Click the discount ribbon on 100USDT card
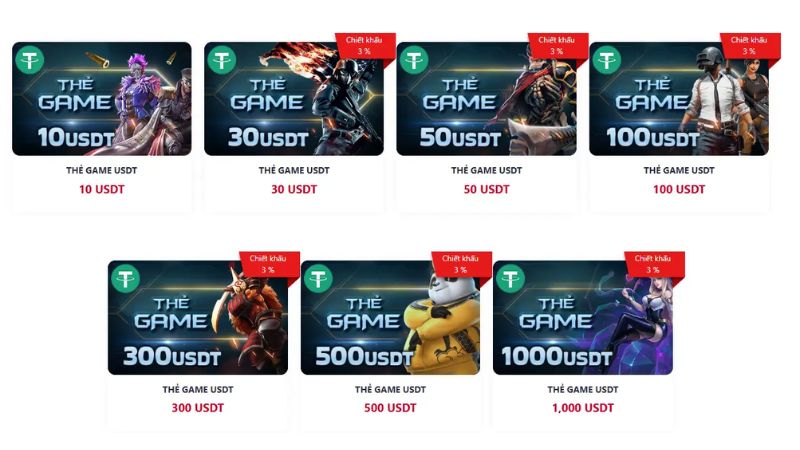800x450 pixels. point(749,46)
